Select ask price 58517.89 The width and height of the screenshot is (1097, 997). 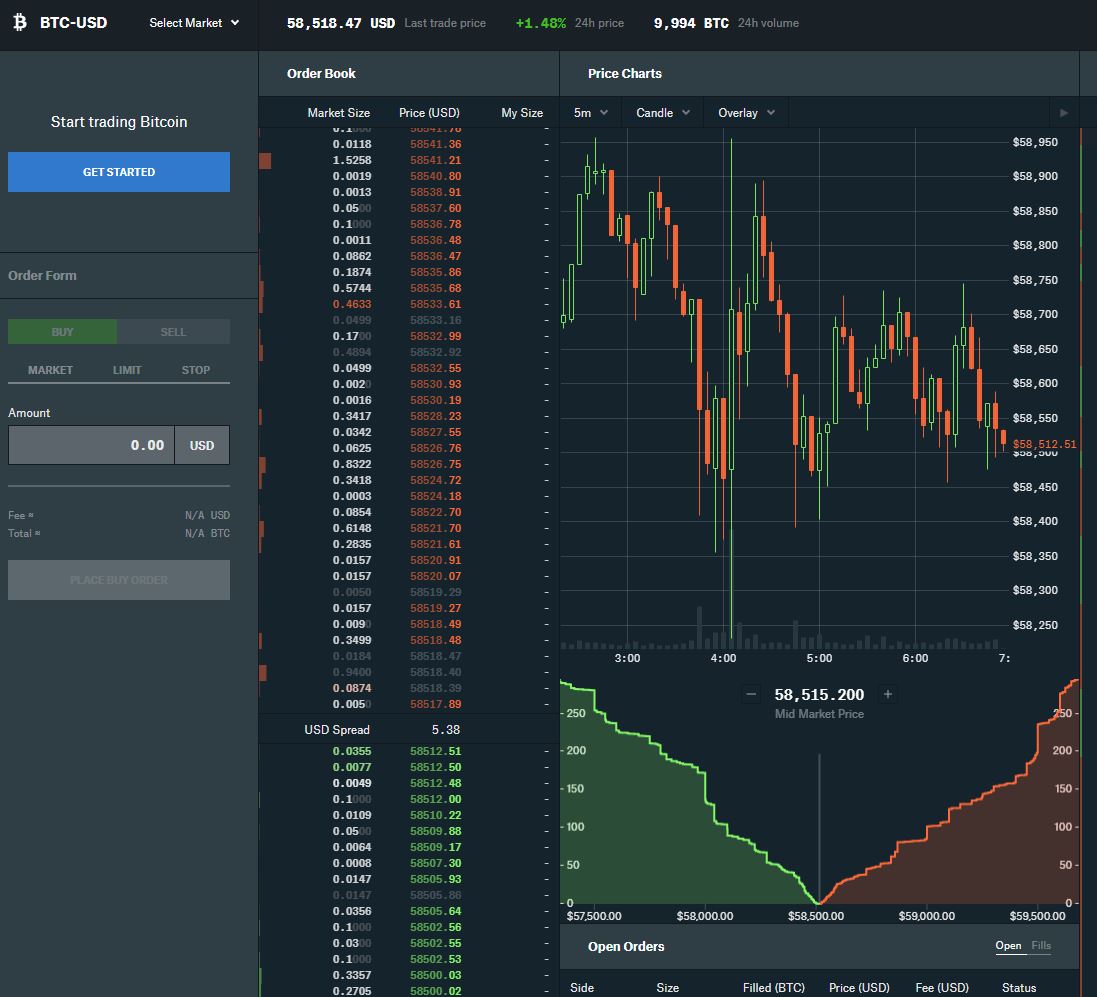[435, 704]
